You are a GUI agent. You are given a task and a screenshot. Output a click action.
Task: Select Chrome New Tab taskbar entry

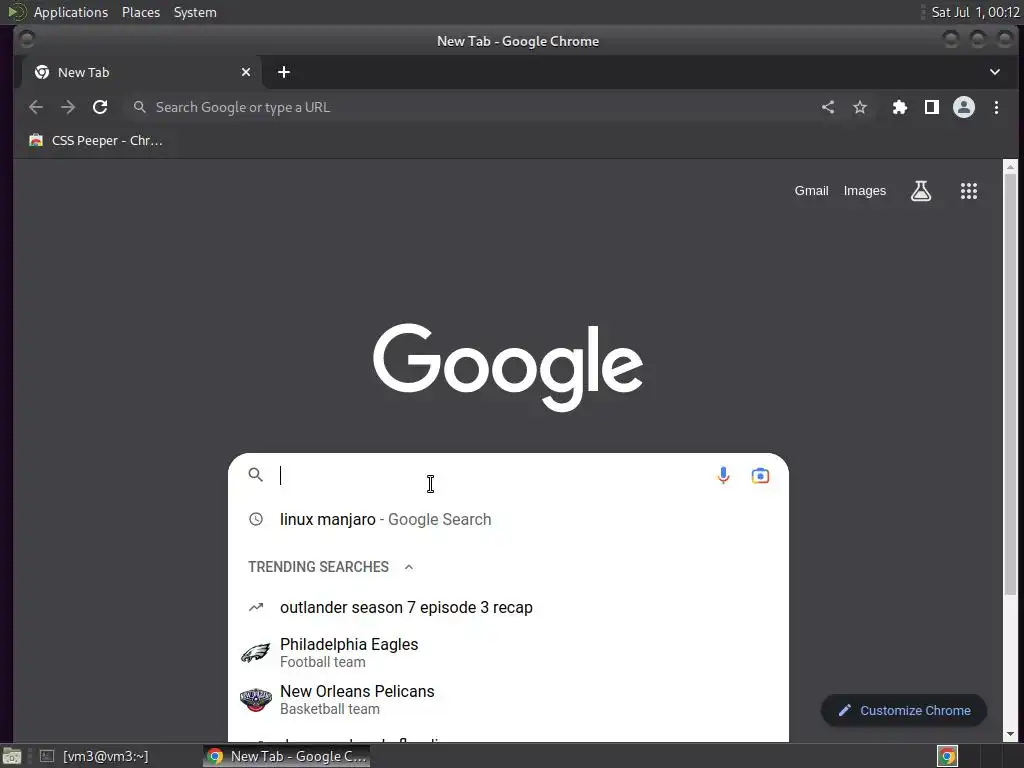[287, 756]
